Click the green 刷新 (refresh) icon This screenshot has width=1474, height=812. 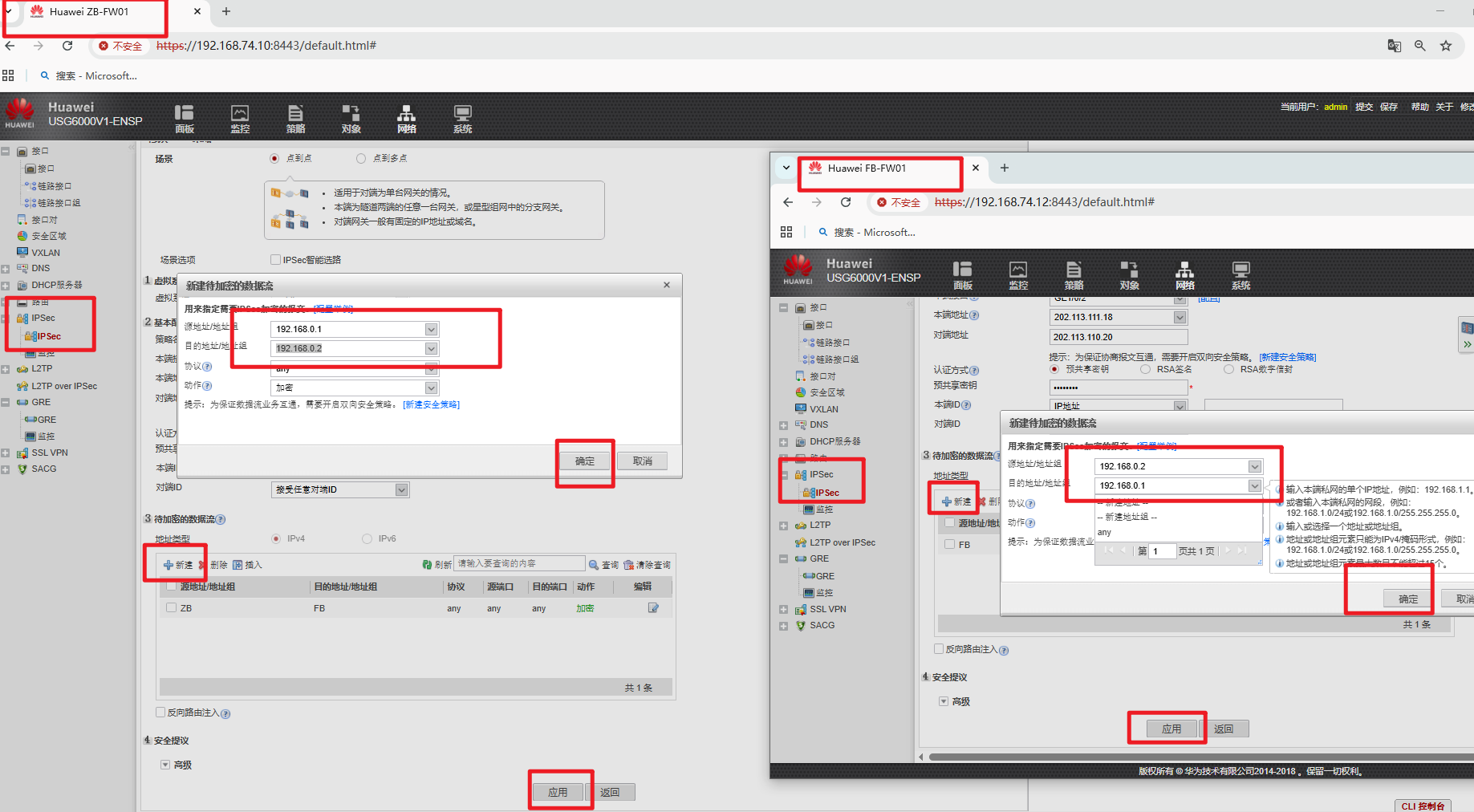pyautogui.click(x=428, y=565)
